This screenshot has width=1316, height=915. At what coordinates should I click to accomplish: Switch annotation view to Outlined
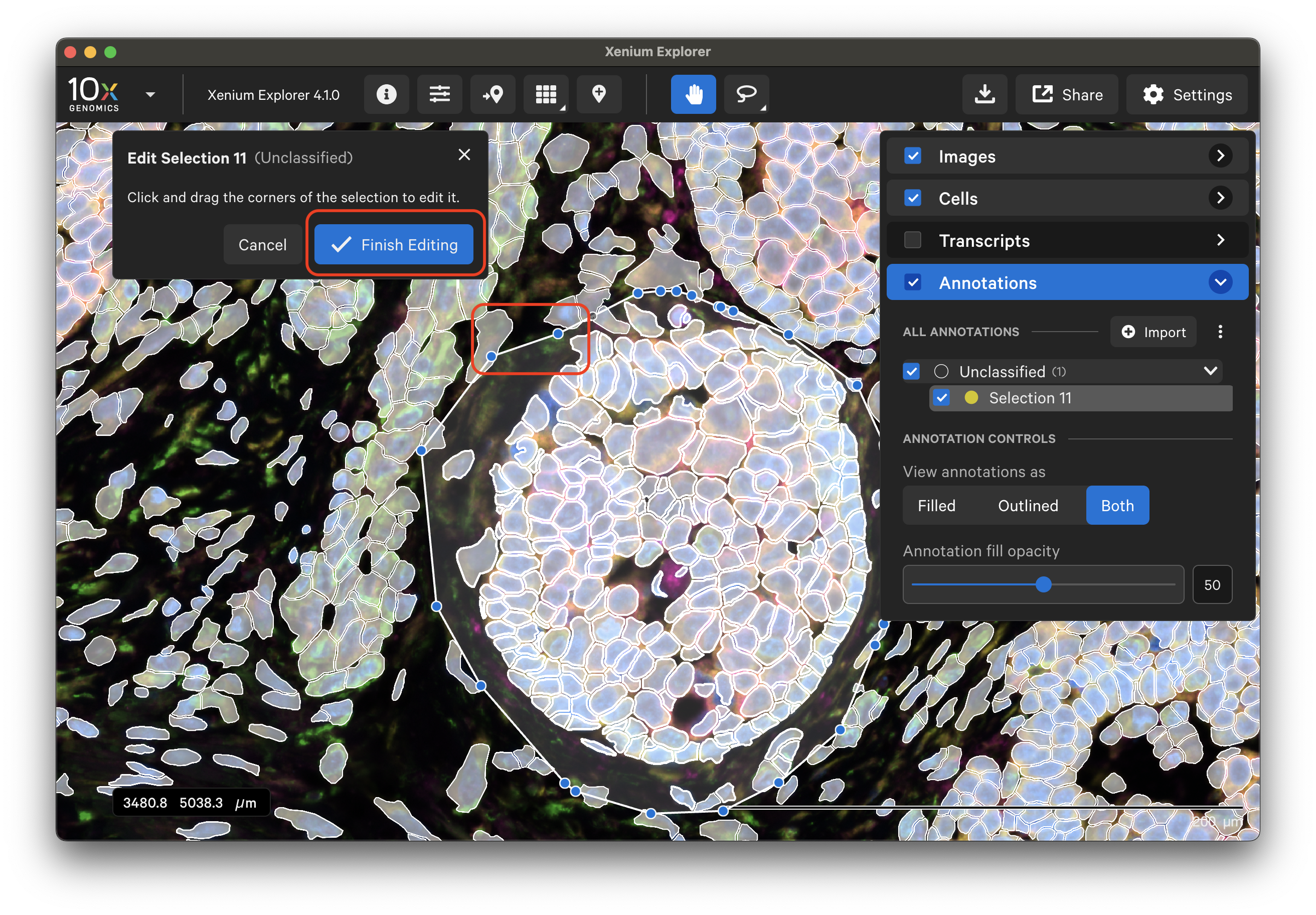coord(1028,505)
